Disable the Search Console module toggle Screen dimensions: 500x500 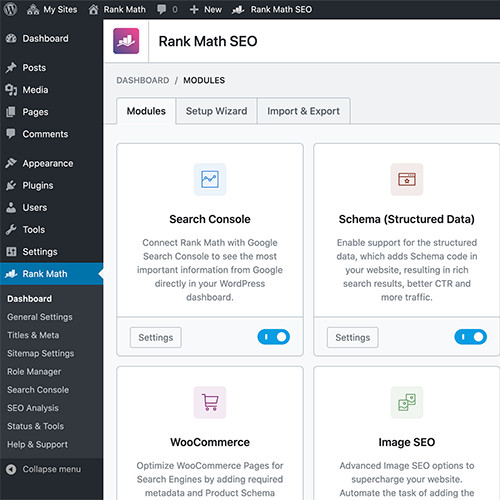(274, 337)
